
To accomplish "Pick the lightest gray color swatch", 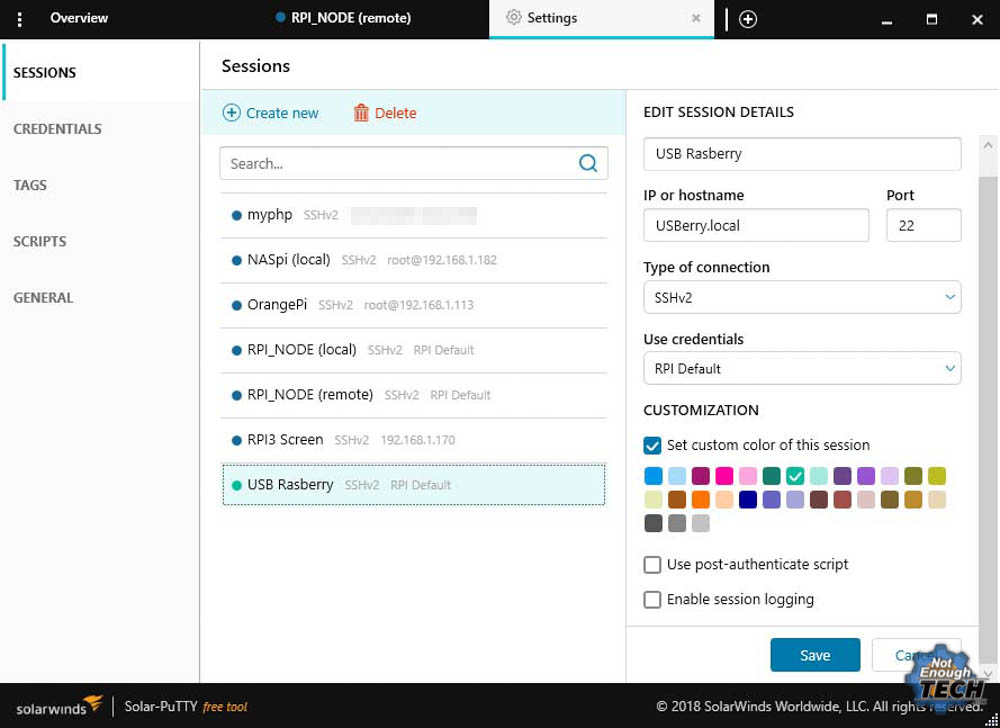I will click(700, 523).
